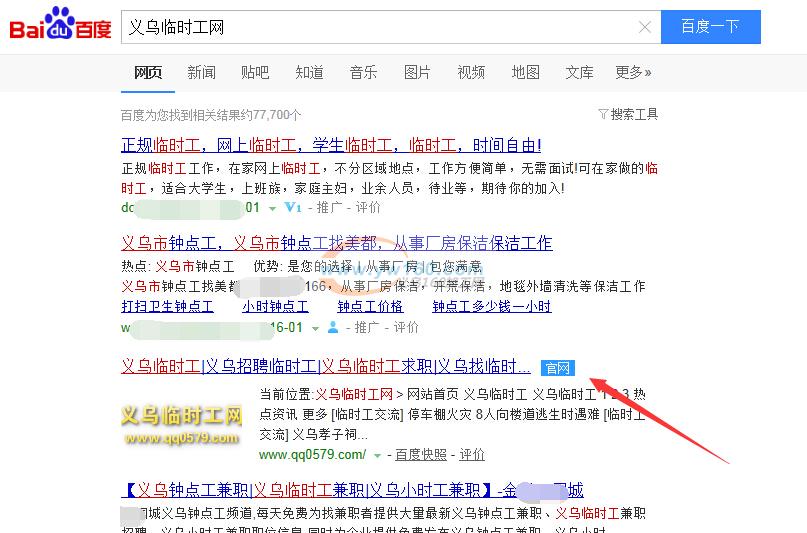Switch to the 新闻 news tab
Image resolution: width=807 pixels, height=533 pixels.
tap(201, 72)
